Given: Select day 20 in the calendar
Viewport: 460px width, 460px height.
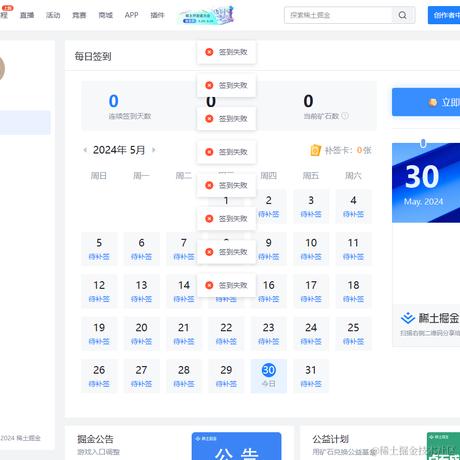Looking at the screenshot, I should pos(141,333).
